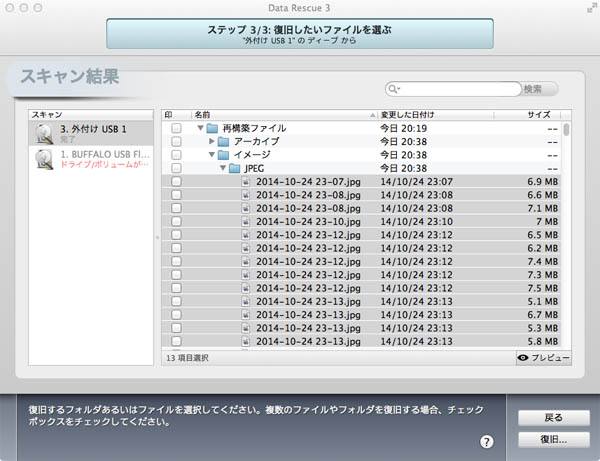Click the magnifier icon in the search box
Viewport: 600px width, 461px height.
(x=398, y=89)
